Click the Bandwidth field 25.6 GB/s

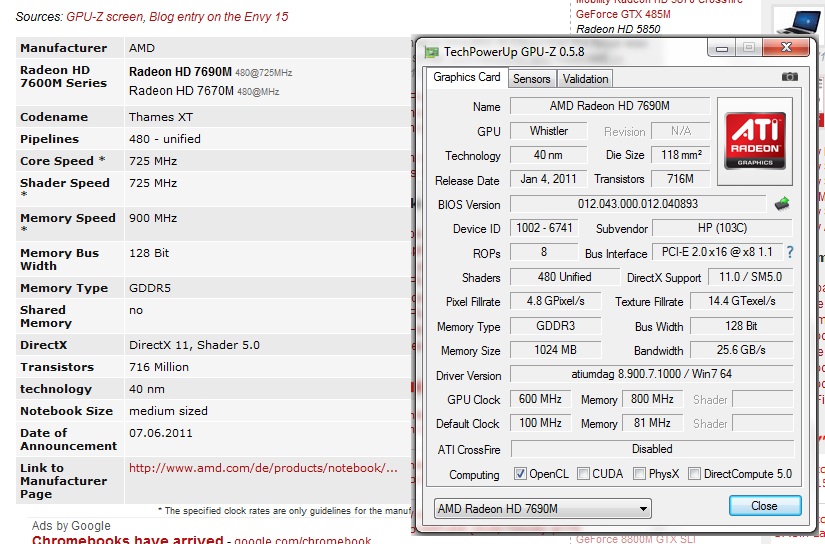pos(742,350)
